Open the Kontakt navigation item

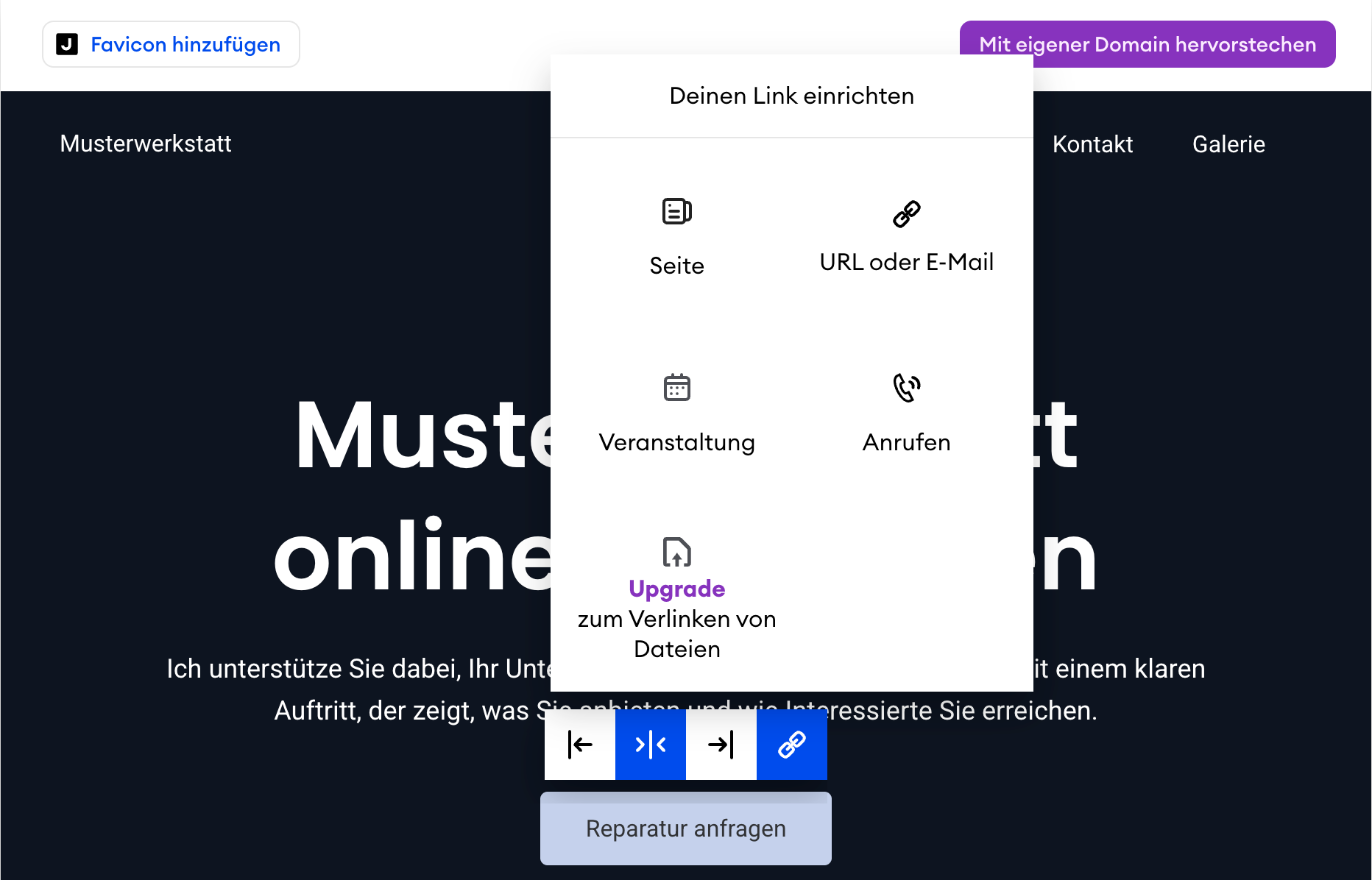coord(1093,144)
